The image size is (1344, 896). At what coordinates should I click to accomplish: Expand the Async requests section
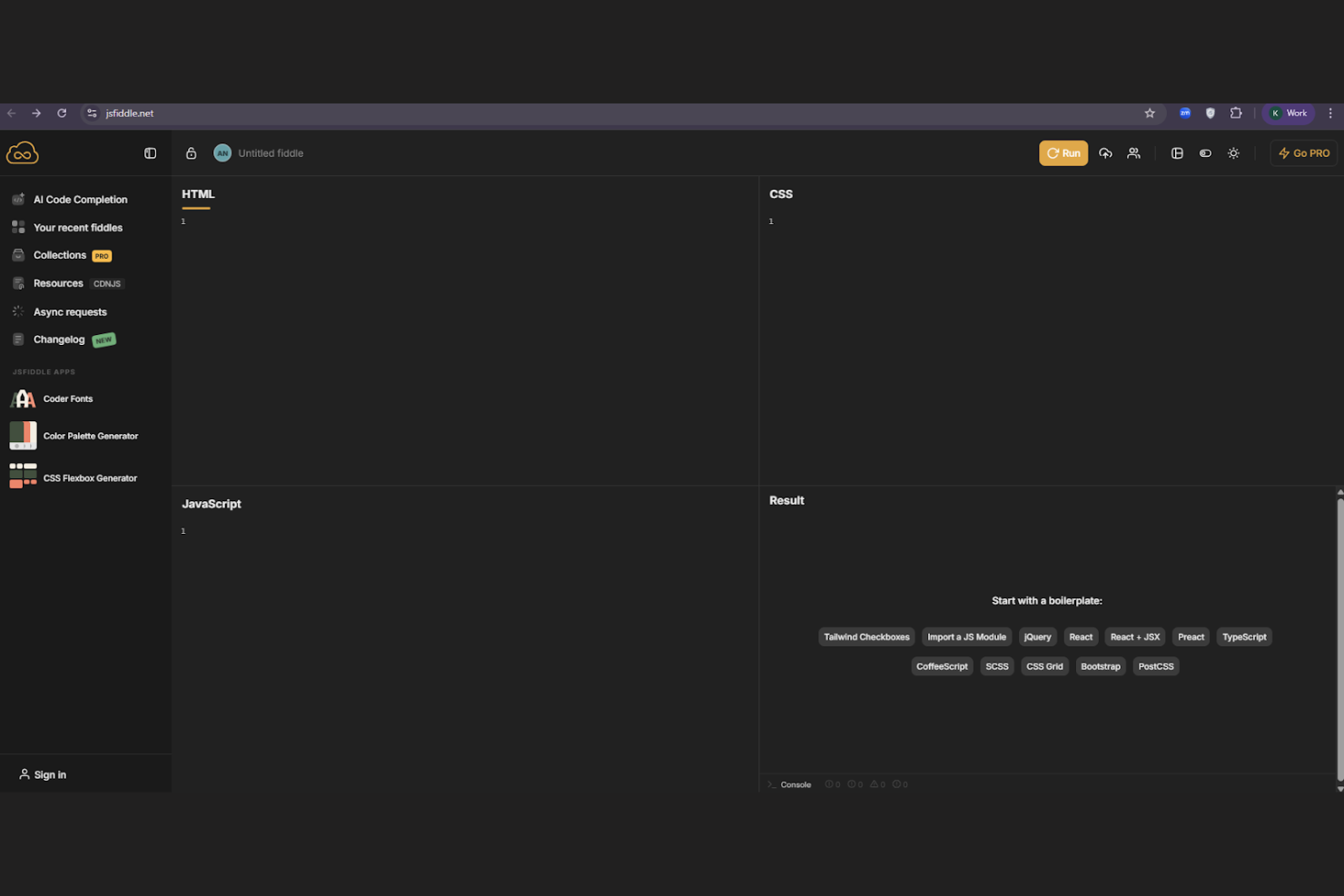click(70, 311)
